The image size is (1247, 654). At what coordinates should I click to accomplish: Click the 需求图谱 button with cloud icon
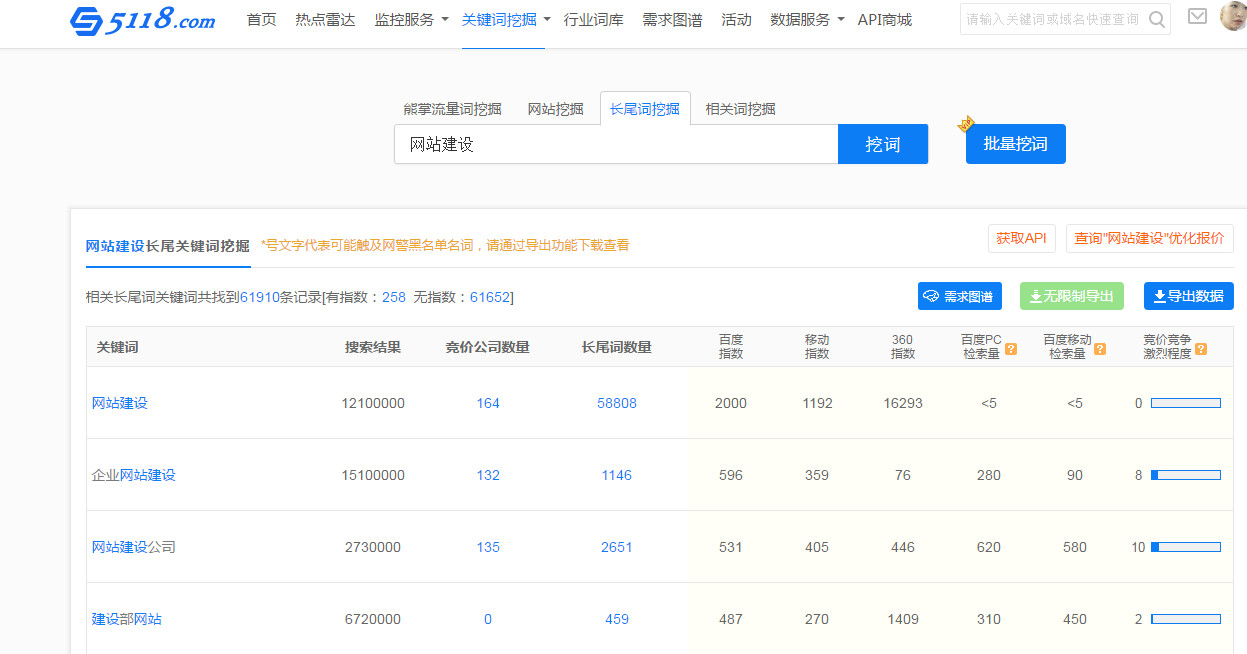959,296
